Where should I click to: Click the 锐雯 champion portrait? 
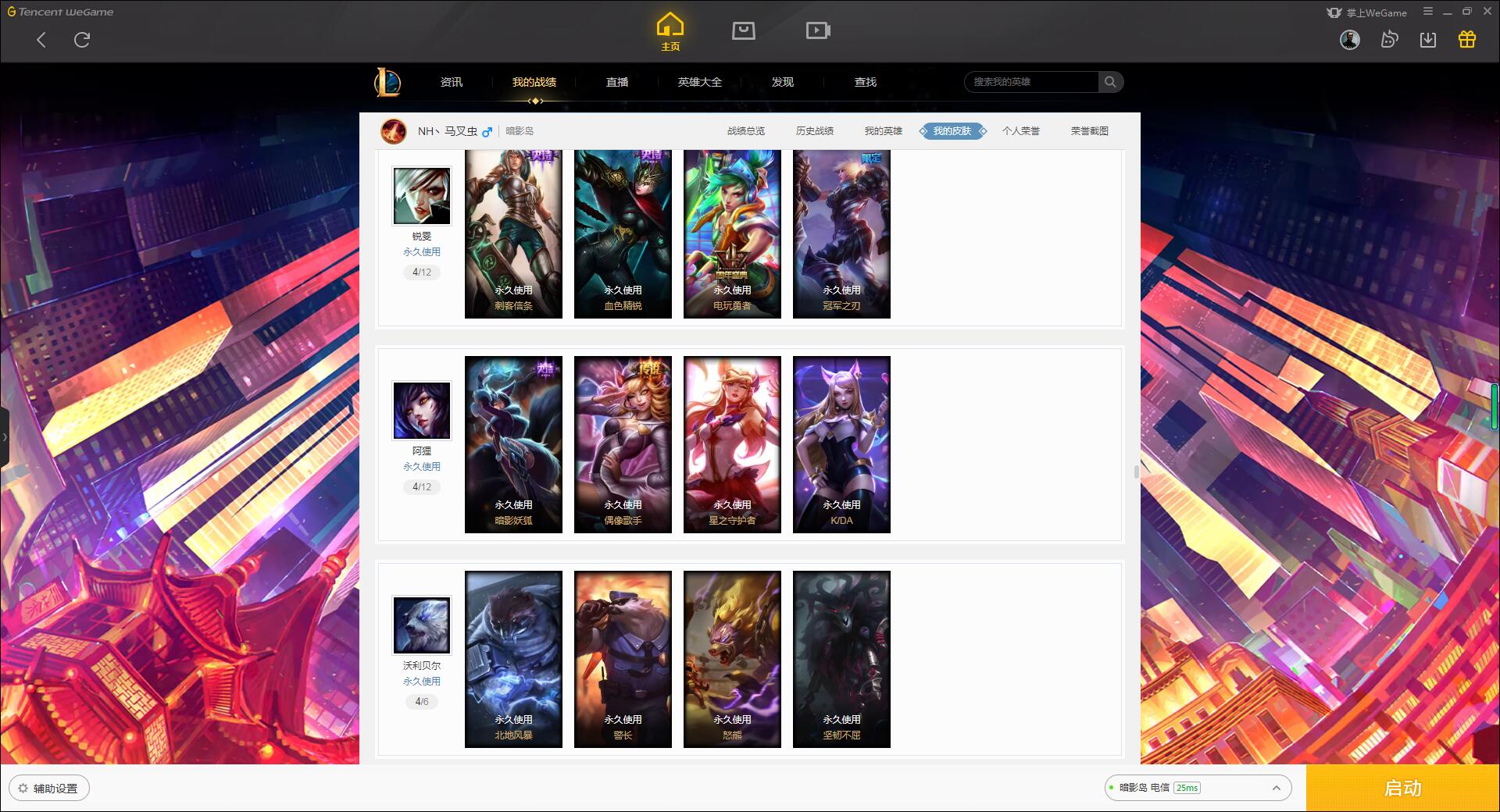(422, 196)
